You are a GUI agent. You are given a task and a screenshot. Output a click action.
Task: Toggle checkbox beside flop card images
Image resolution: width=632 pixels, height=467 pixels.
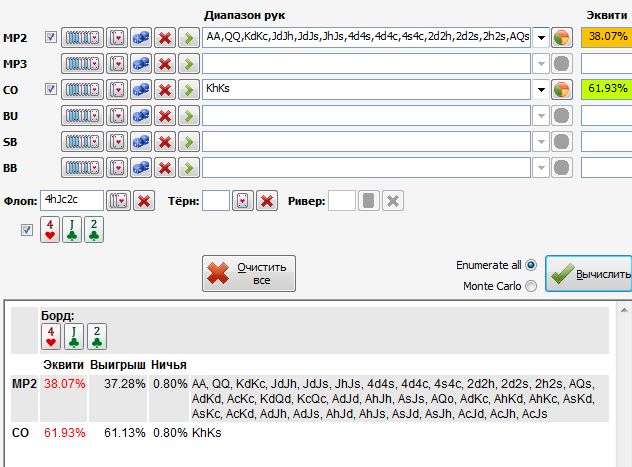point(27,230)
